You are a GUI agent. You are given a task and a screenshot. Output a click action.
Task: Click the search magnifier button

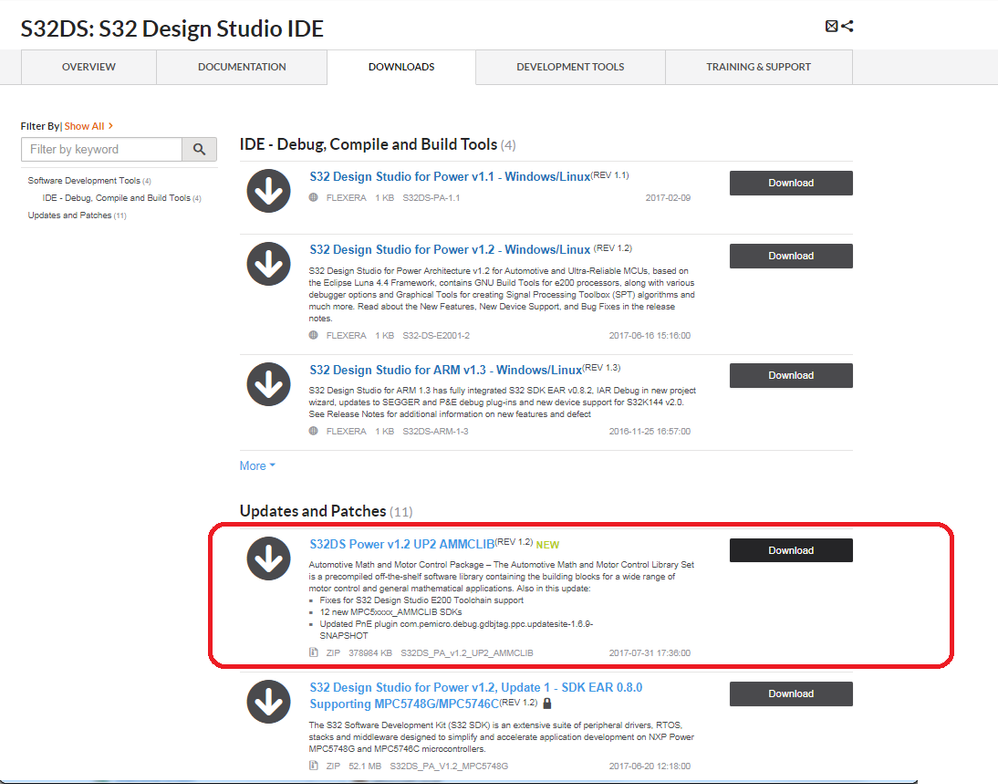pos(199,150)
